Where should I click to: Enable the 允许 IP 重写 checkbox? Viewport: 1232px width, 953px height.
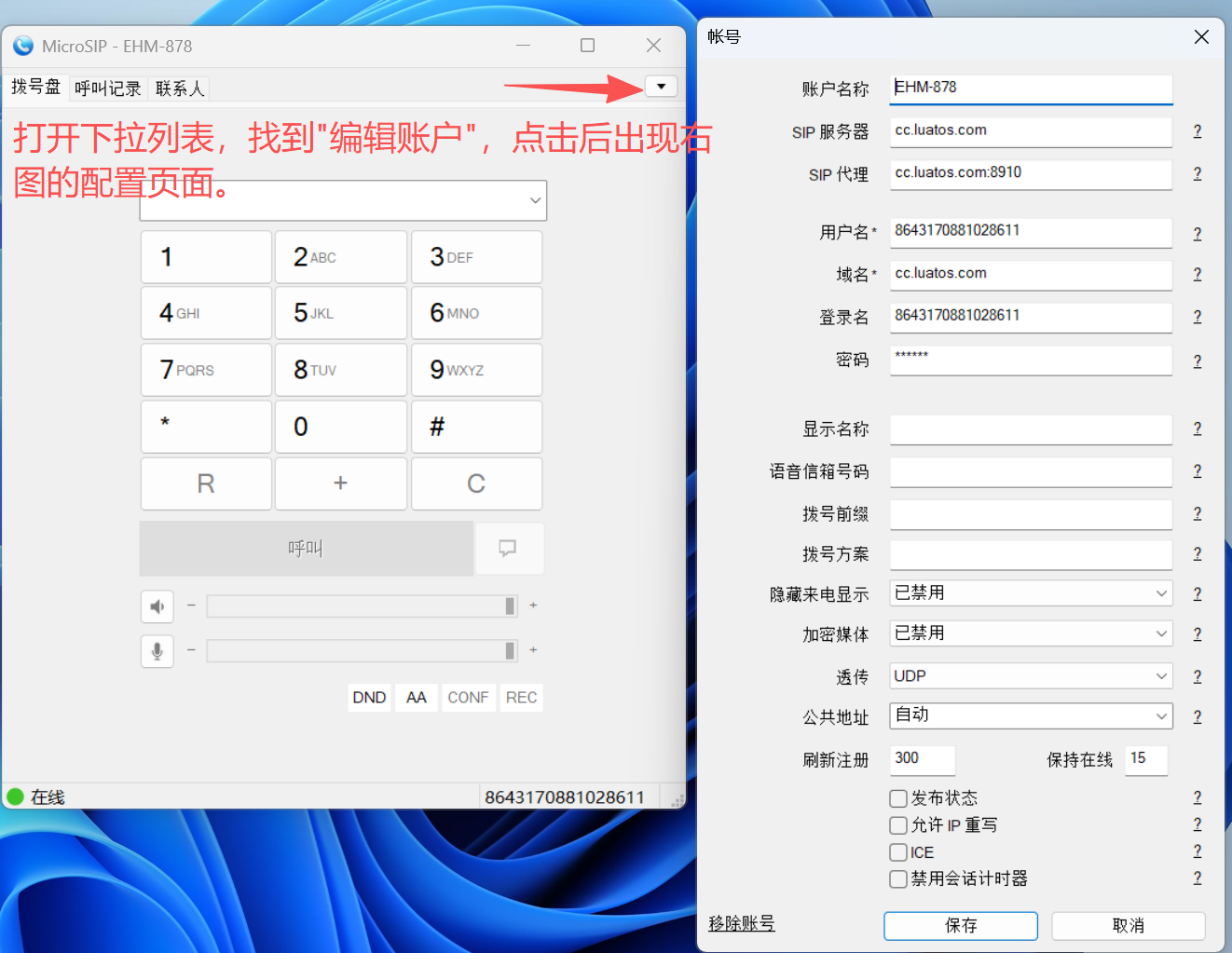(x=898, y=825)
